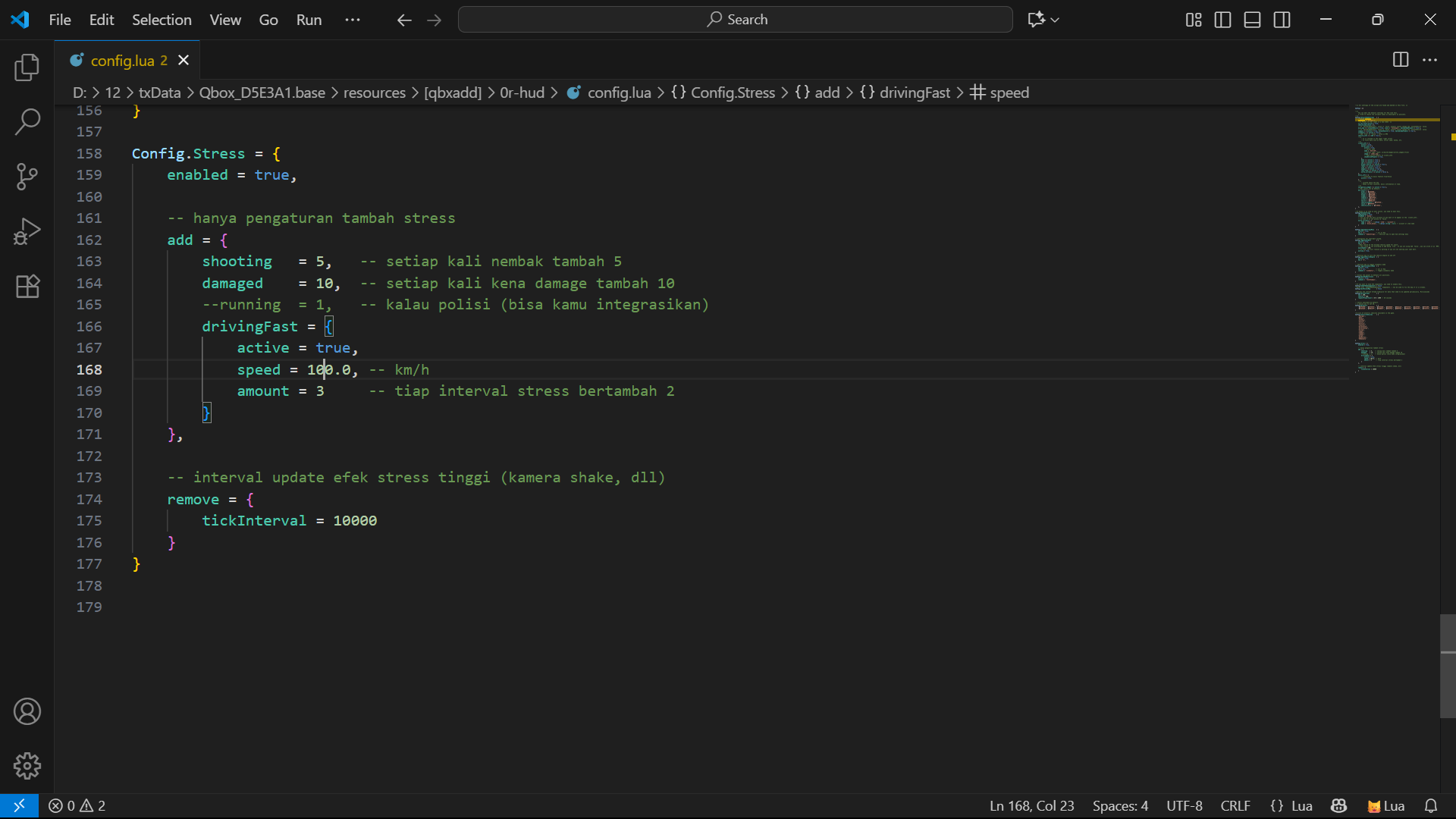Click the remote window indicator
The height and width of the screenshot is (819, 1456).
[19, 805]
